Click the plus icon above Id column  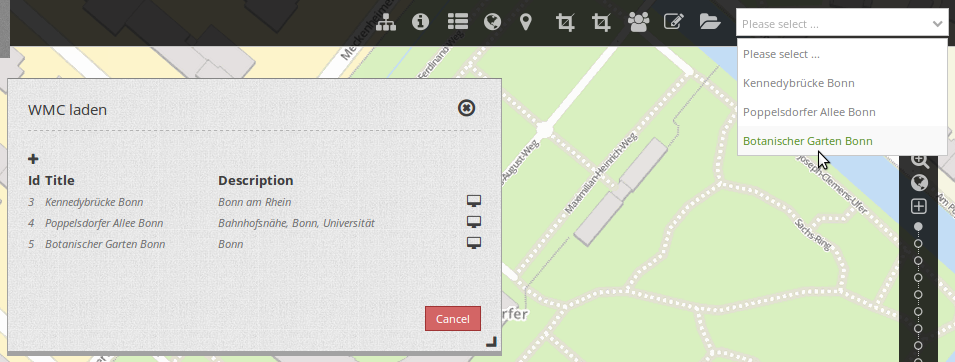tap(33, 159)
